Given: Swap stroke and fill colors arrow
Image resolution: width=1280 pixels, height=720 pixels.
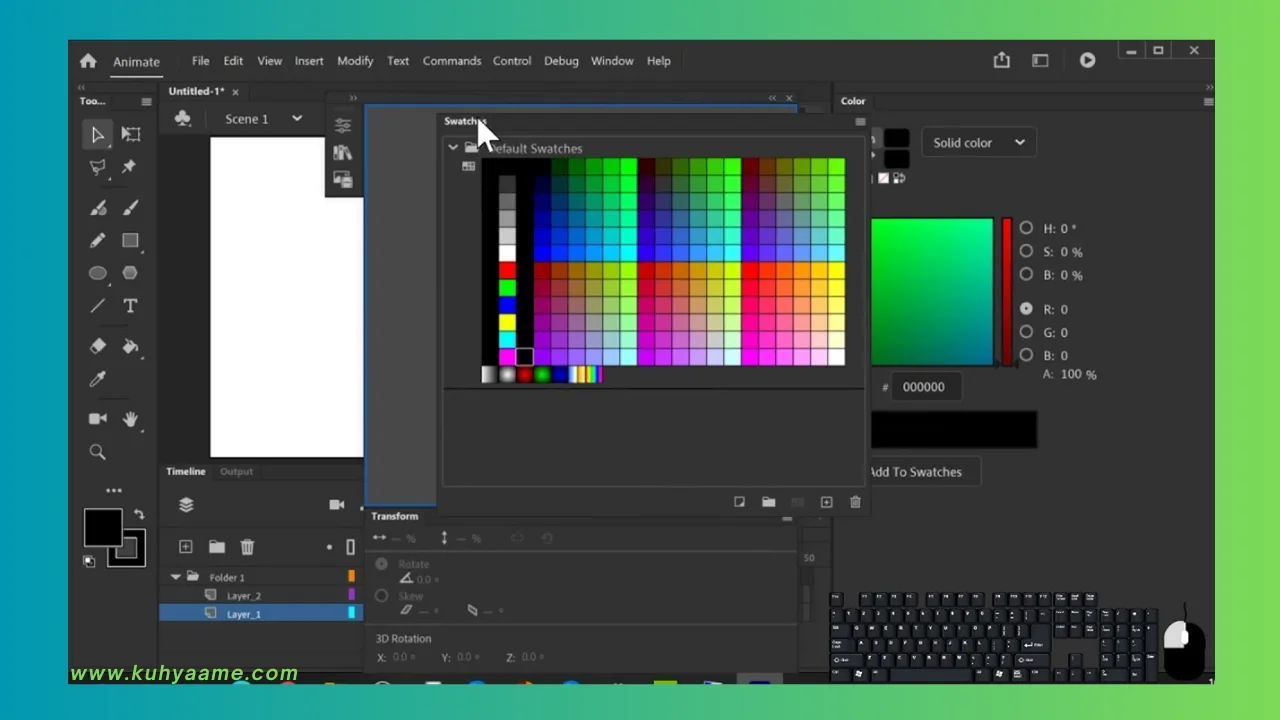Looking at the screenshot, I should (x=139, y=514).
